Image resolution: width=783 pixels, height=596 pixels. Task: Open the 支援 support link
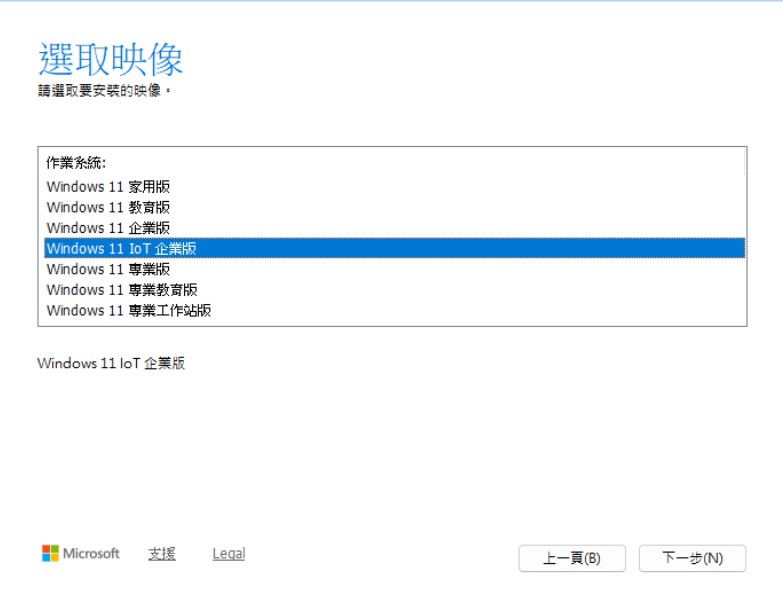click(162, 553)
